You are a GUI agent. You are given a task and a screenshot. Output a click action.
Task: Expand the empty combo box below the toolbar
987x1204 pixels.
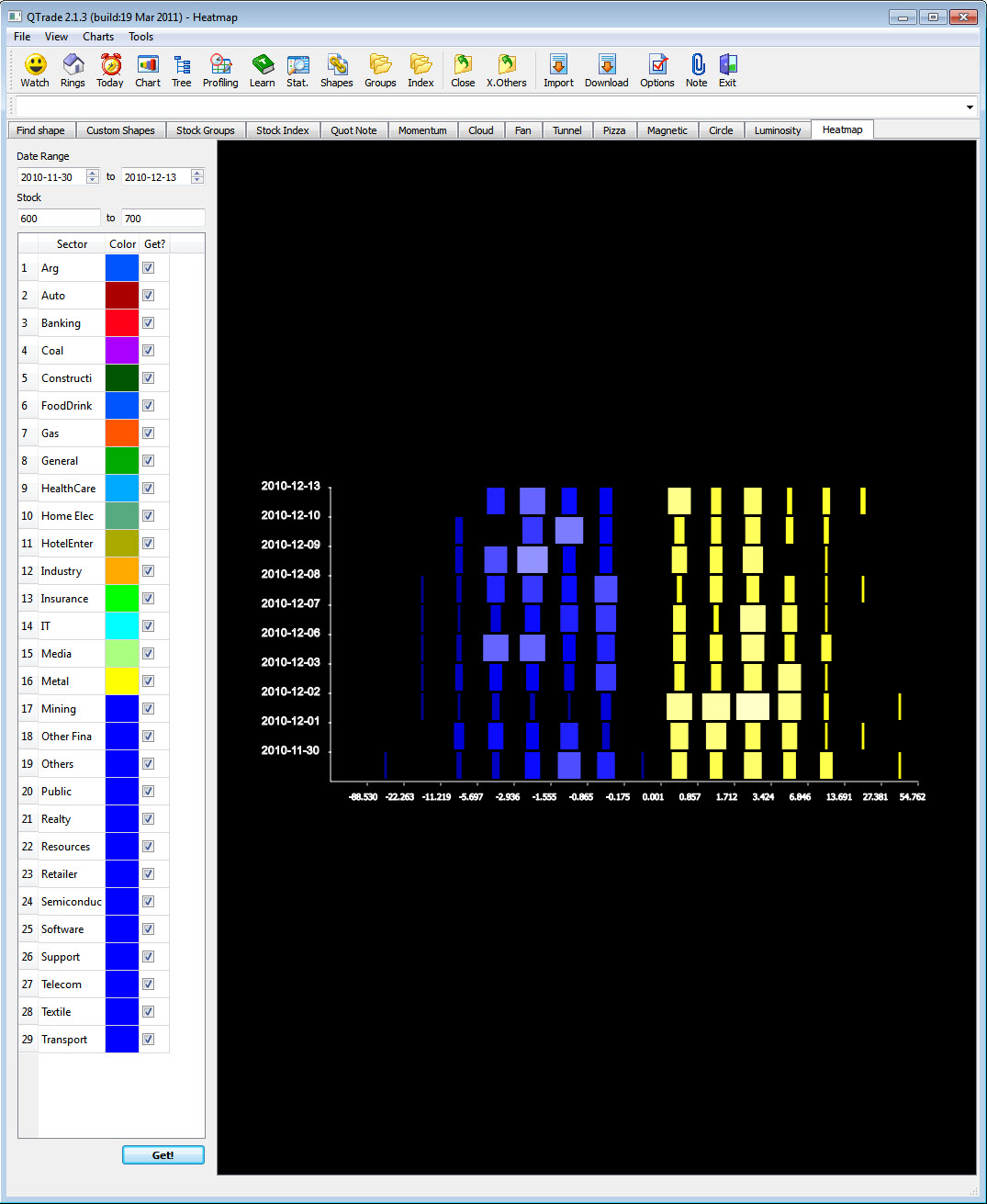click(969, 107)
